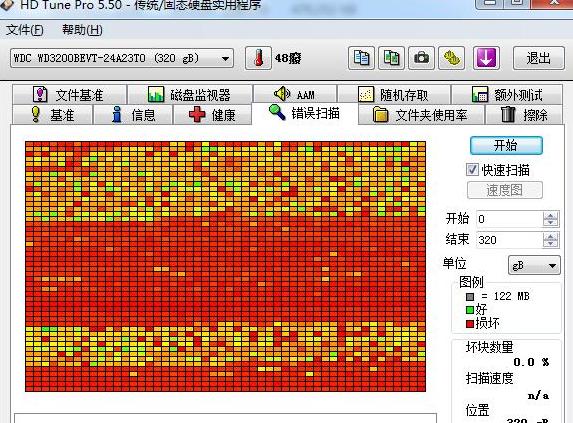Toggle the 快速扫描 checkbox

point(472,169)
